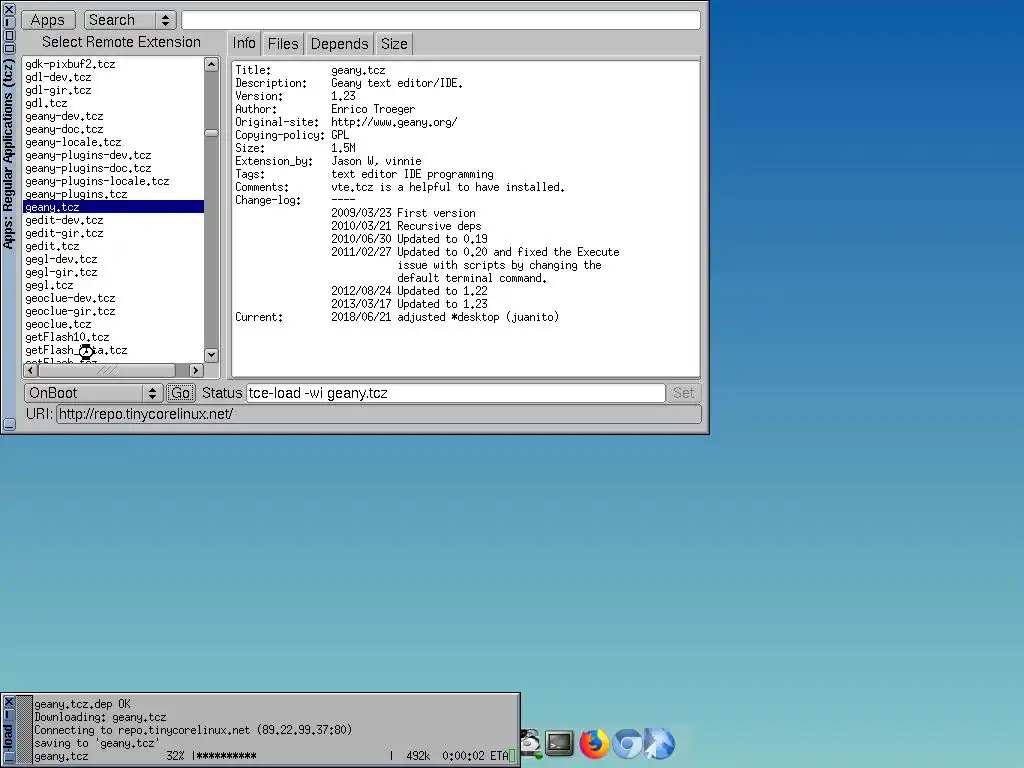This screenshot has width=1024, height=768.
Task: Click the vertical scrollbar thumb of extension list
Action: click(x=211, y=133)
